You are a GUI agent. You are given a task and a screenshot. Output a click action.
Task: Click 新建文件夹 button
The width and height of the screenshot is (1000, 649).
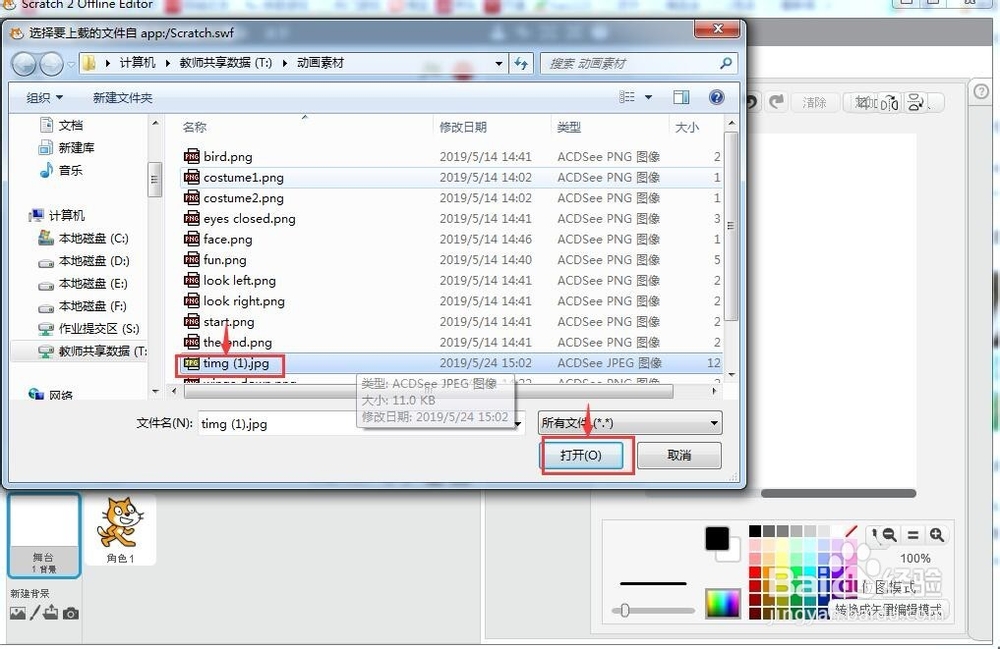(x=122, y=98)
